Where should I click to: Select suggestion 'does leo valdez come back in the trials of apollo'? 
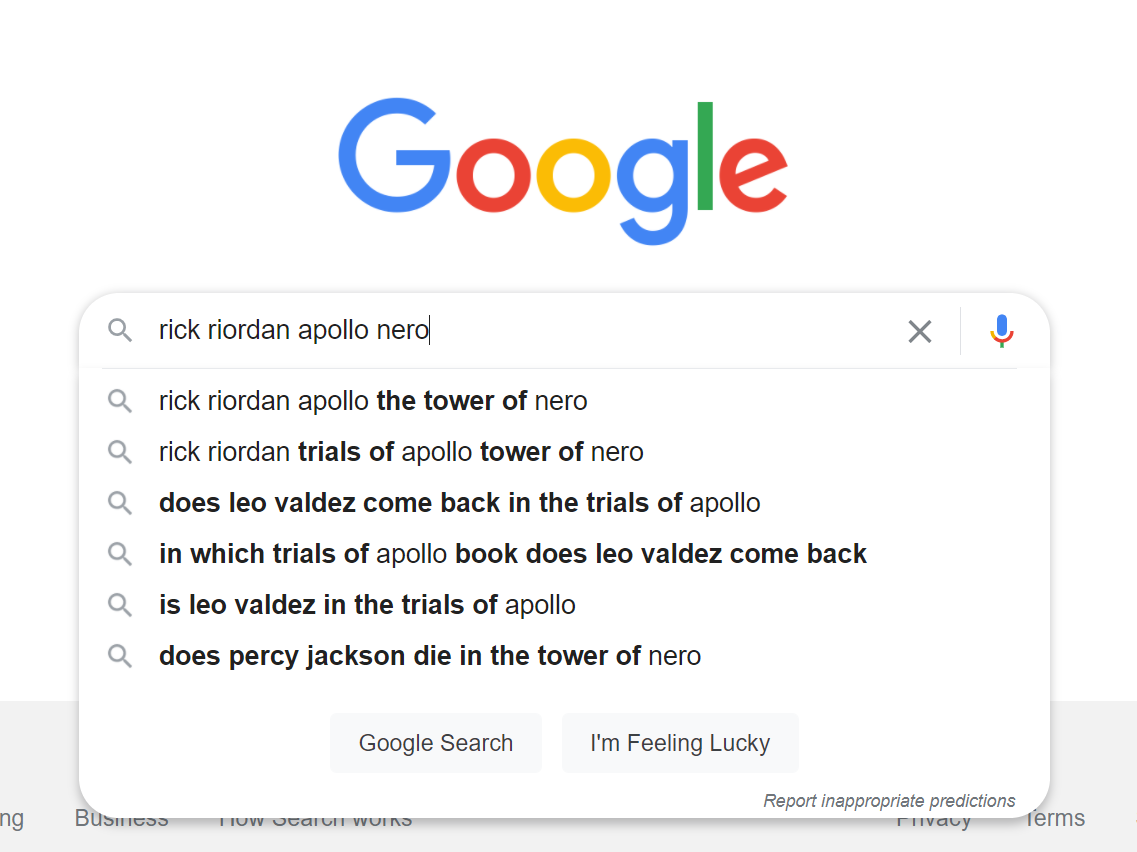coord(459,502)
